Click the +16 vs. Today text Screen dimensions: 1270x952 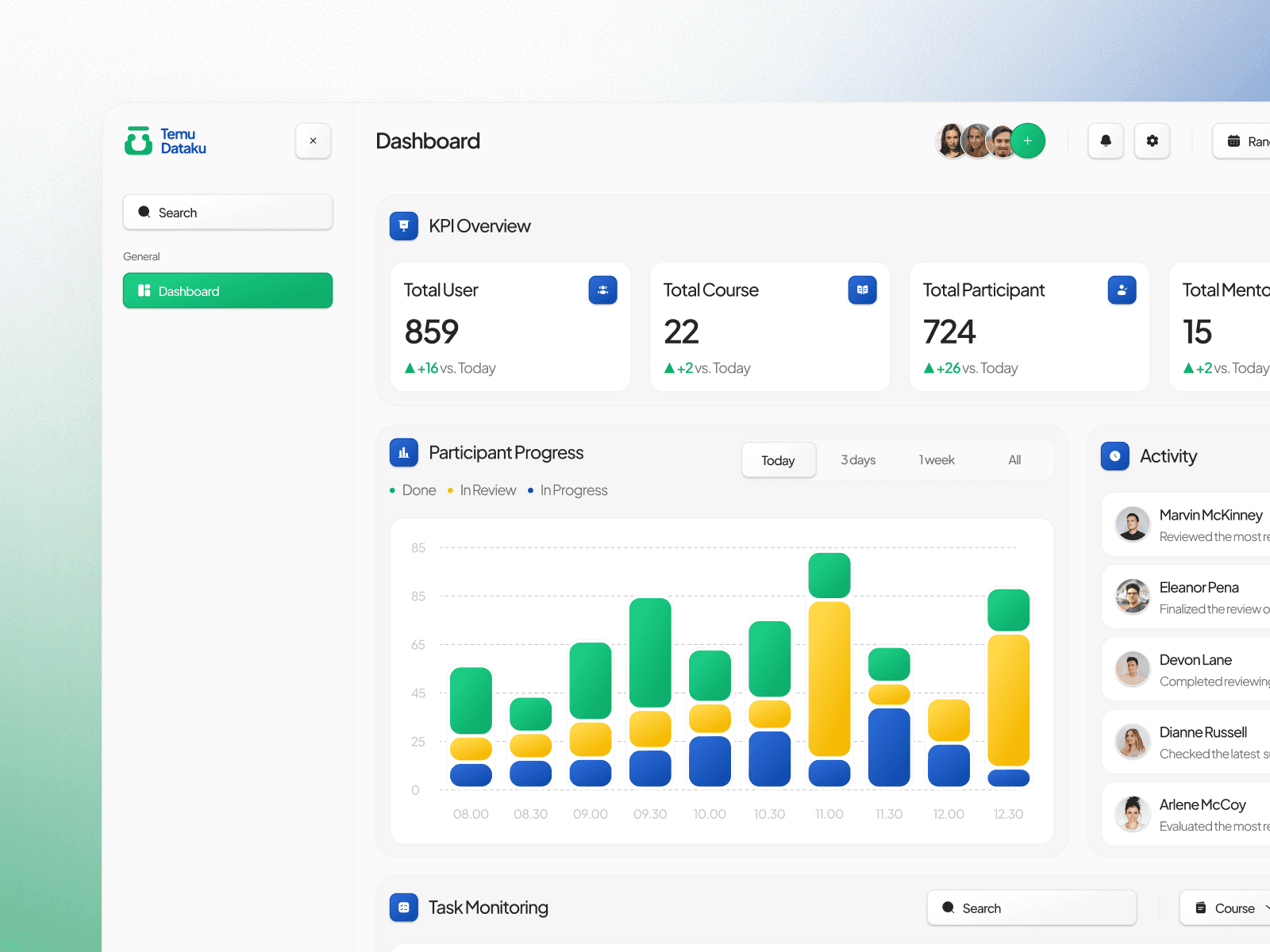tap(450, 368)
